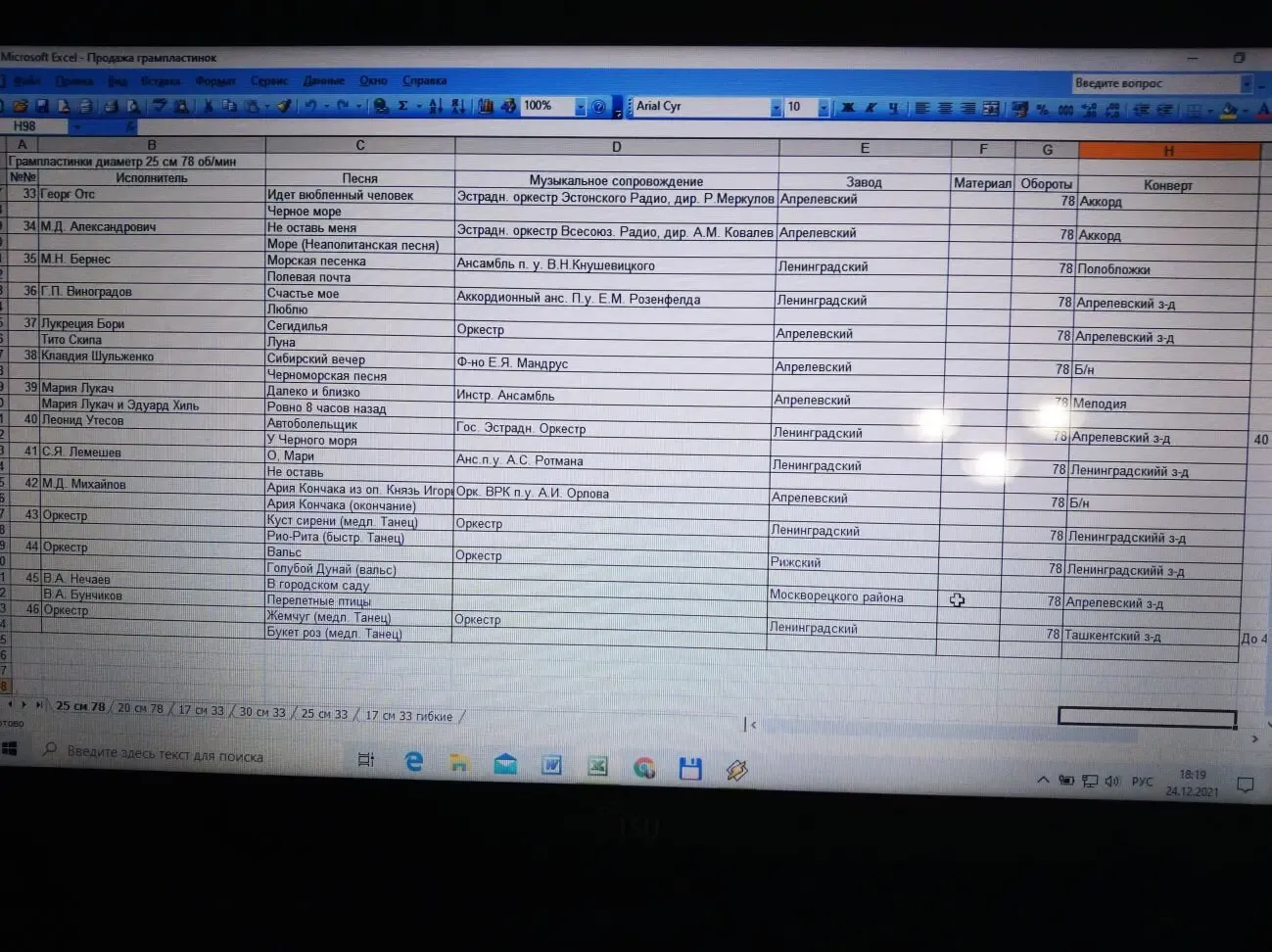Toggle Underline formatting (Ч)
The height and width of the screenshot is (952, 1272).
coord(893,108)
